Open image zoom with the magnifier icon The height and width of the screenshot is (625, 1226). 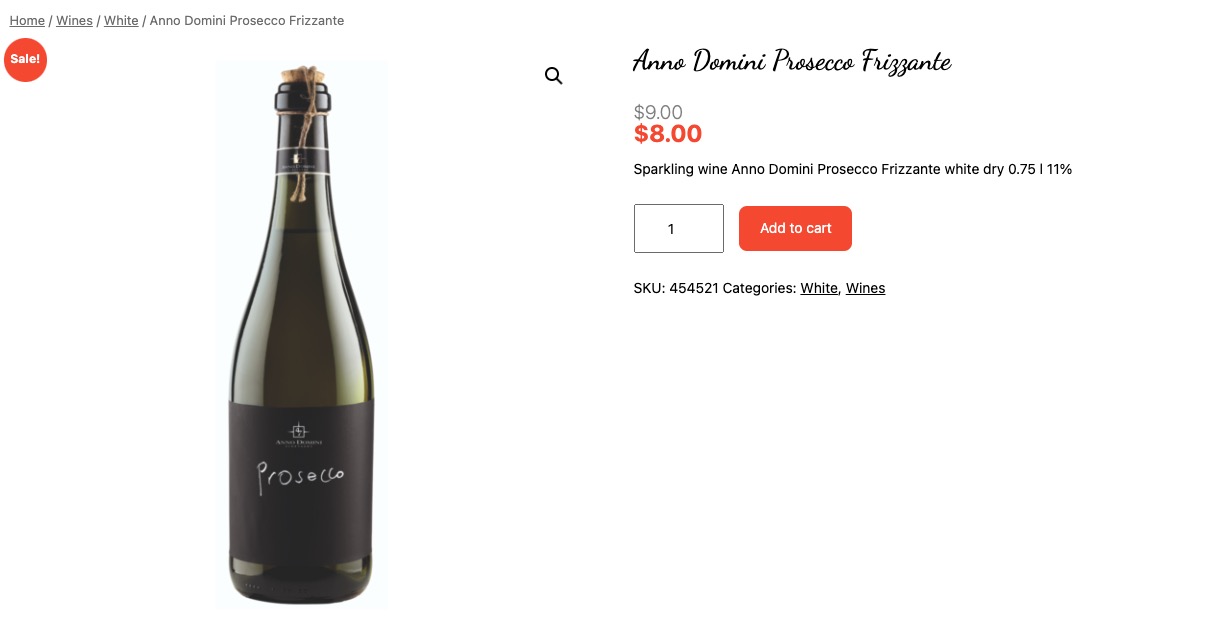coord(554,75)
